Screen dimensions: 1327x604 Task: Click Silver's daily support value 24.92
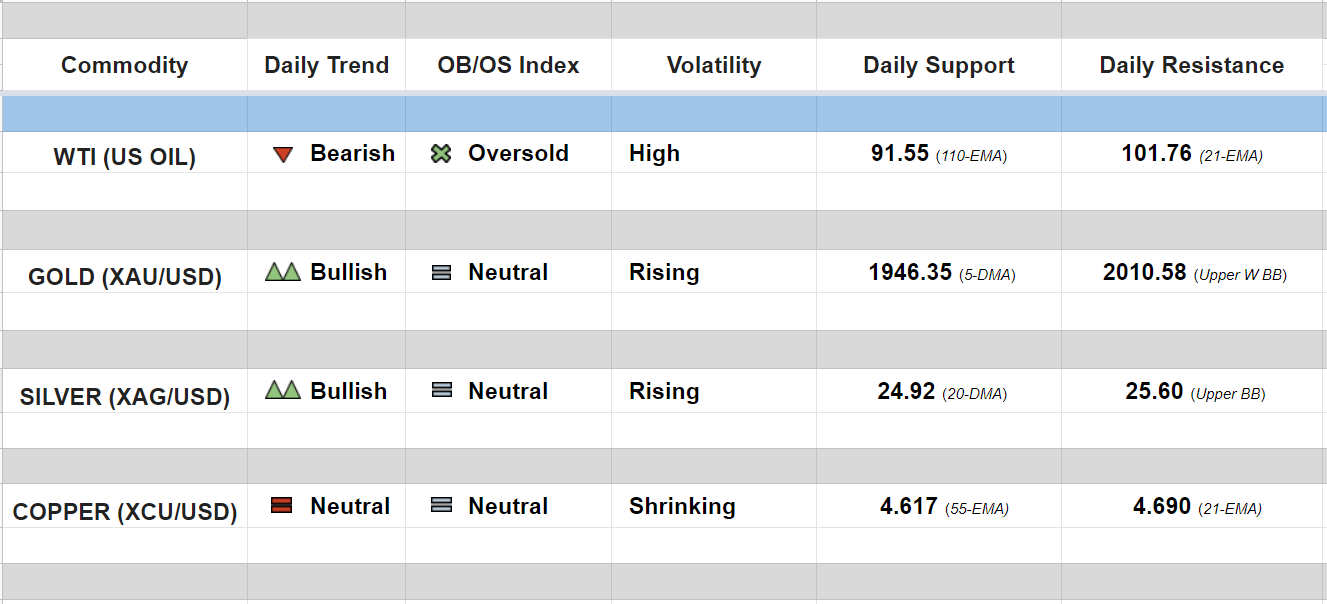point(906,392)
